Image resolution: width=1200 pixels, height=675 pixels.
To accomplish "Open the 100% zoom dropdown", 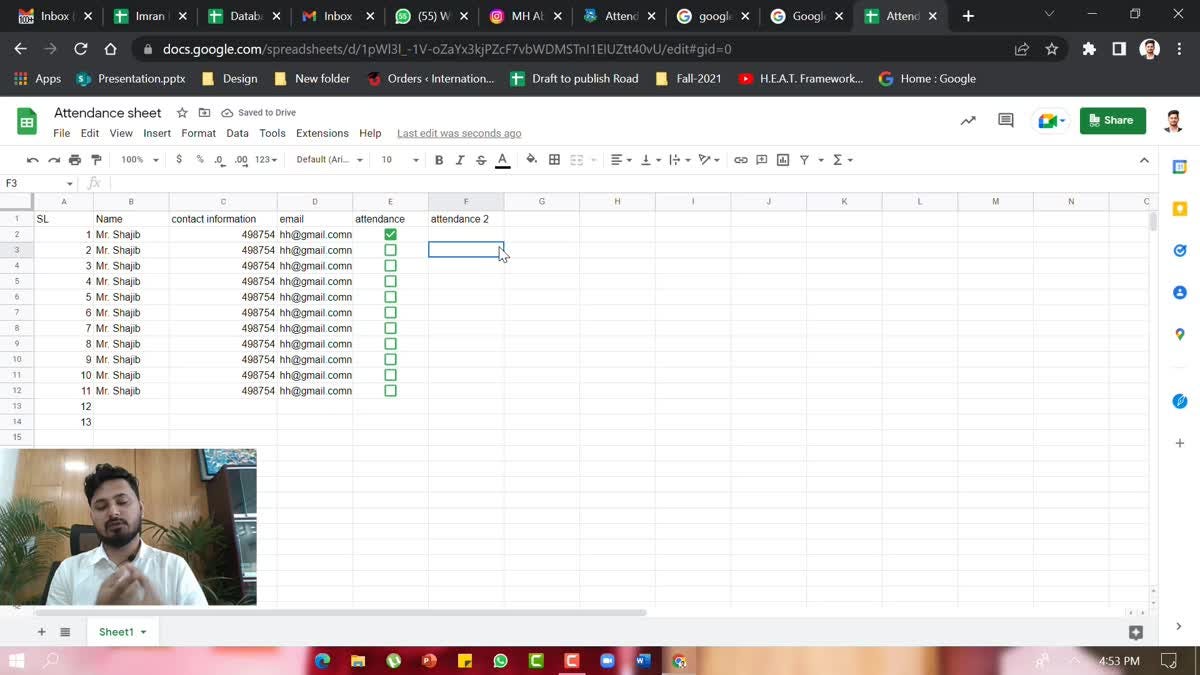I will (x=139, y=160).
